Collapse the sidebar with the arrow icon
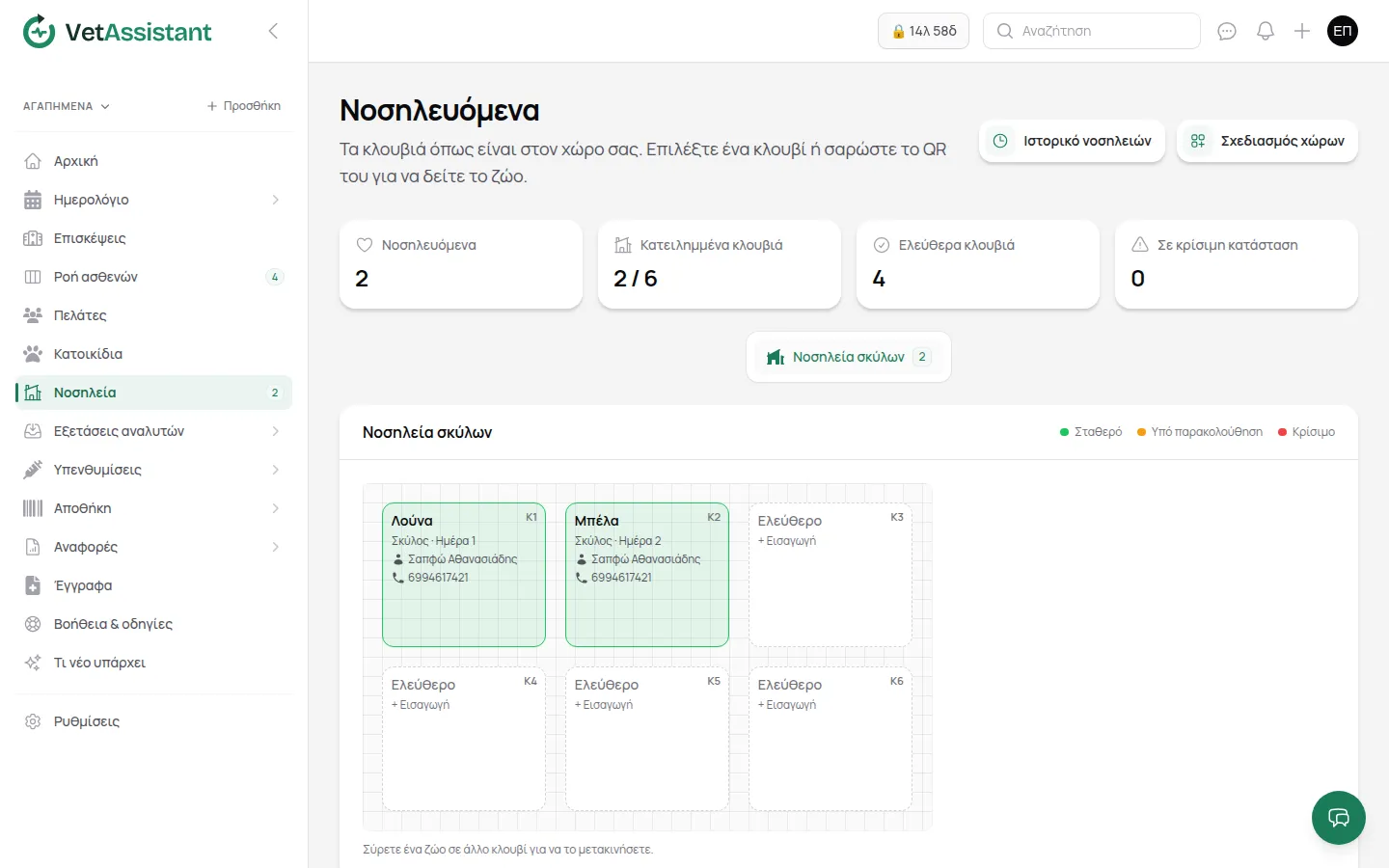The height and width of the screenshot is (868, 1389). [273, 31]
